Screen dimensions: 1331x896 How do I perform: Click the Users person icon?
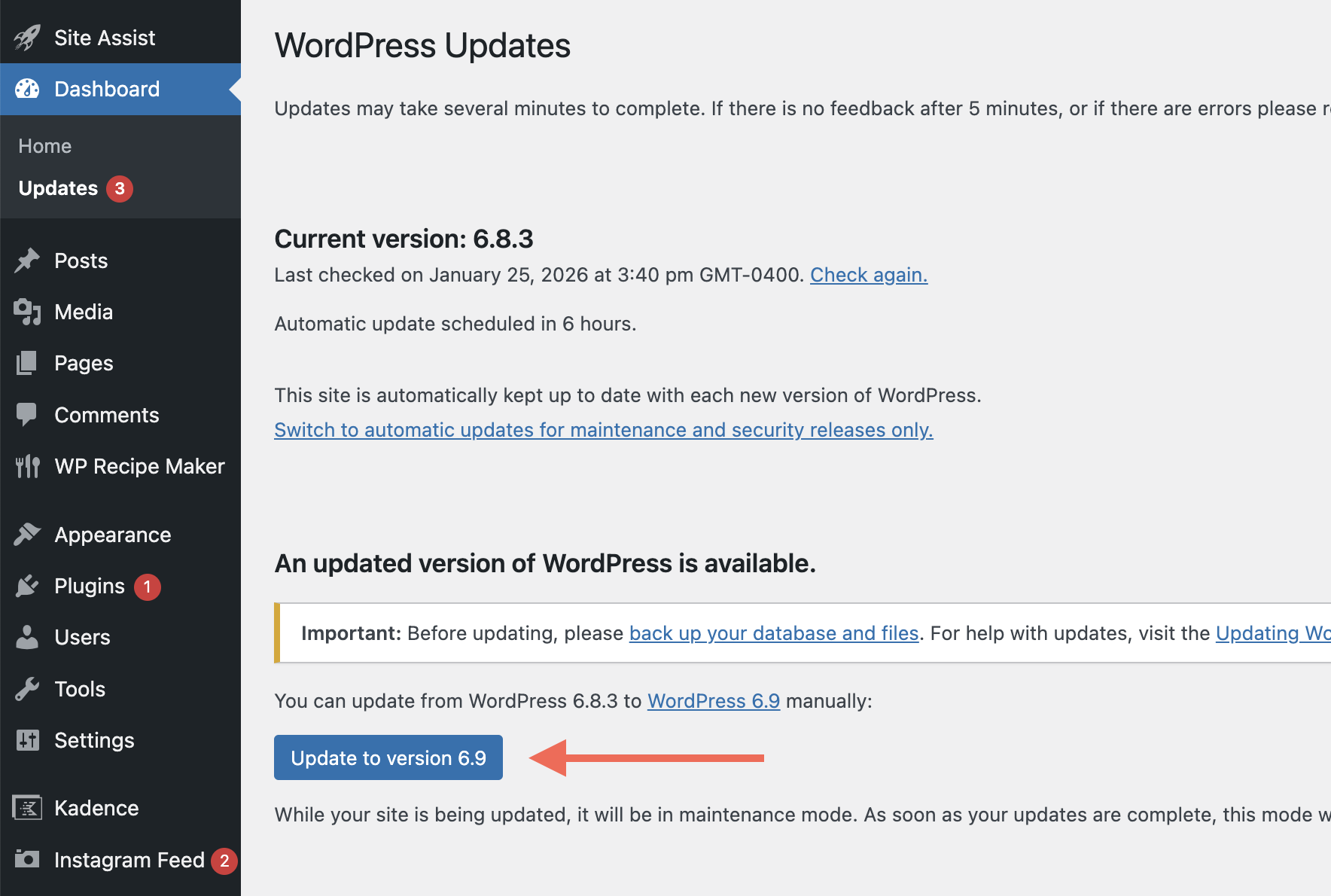[27, 637]
